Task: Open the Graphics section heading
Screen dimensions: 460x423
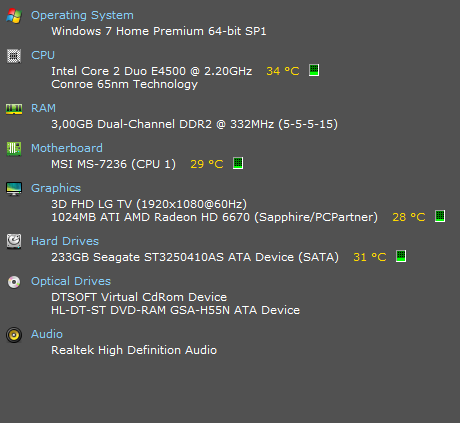Action: (56, 188)
